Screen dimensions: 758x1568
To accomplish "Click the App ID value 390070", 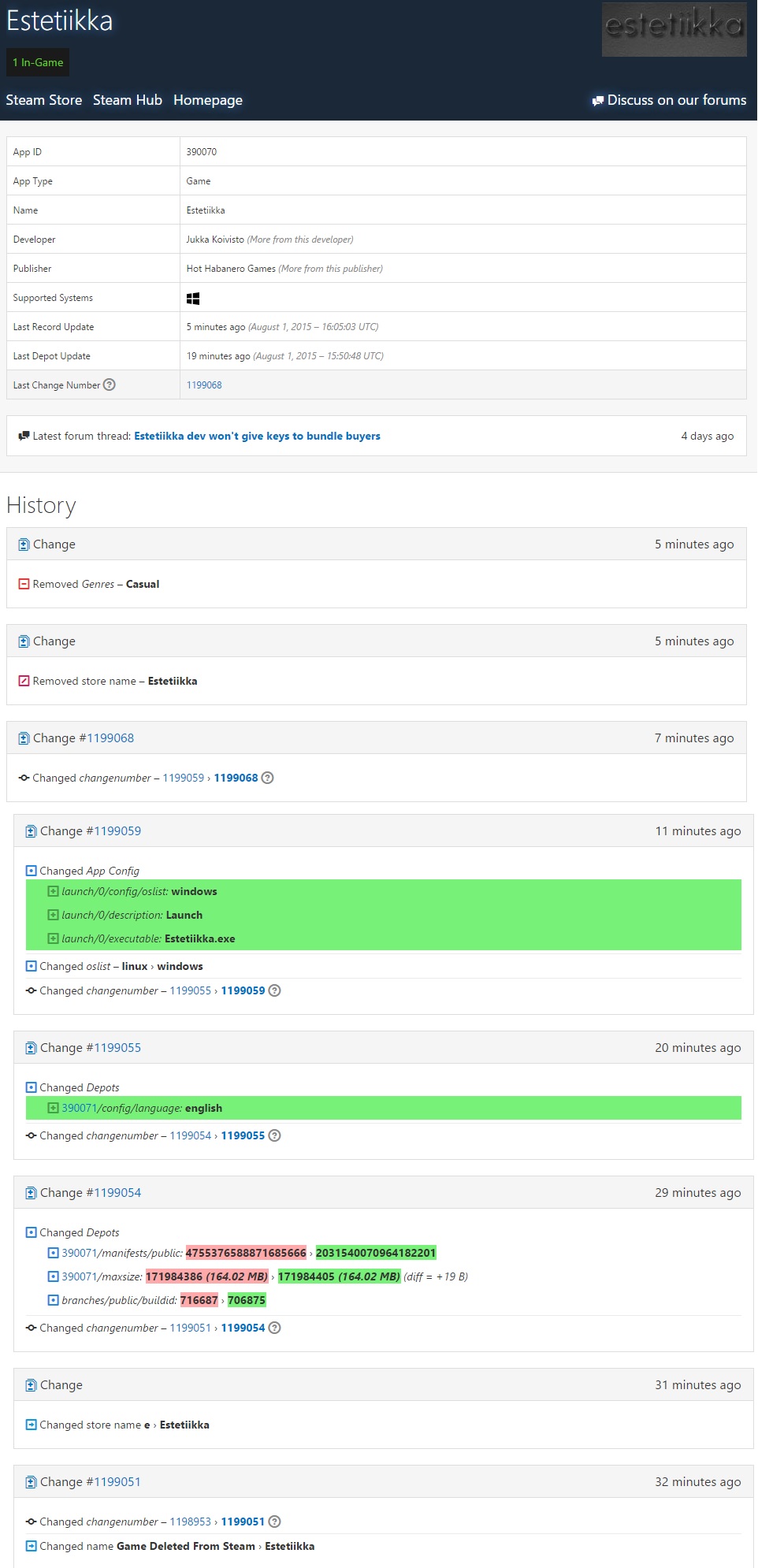I will 202,152.
